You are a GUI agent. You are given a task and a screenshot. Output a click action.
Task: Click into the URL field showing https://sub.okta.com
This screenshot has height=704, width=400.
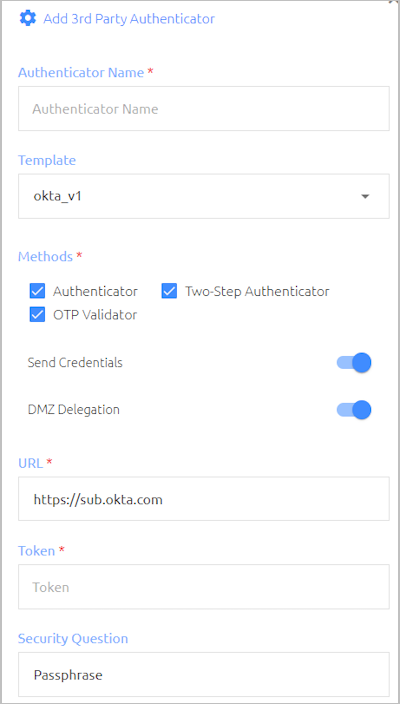click(204, 499)
